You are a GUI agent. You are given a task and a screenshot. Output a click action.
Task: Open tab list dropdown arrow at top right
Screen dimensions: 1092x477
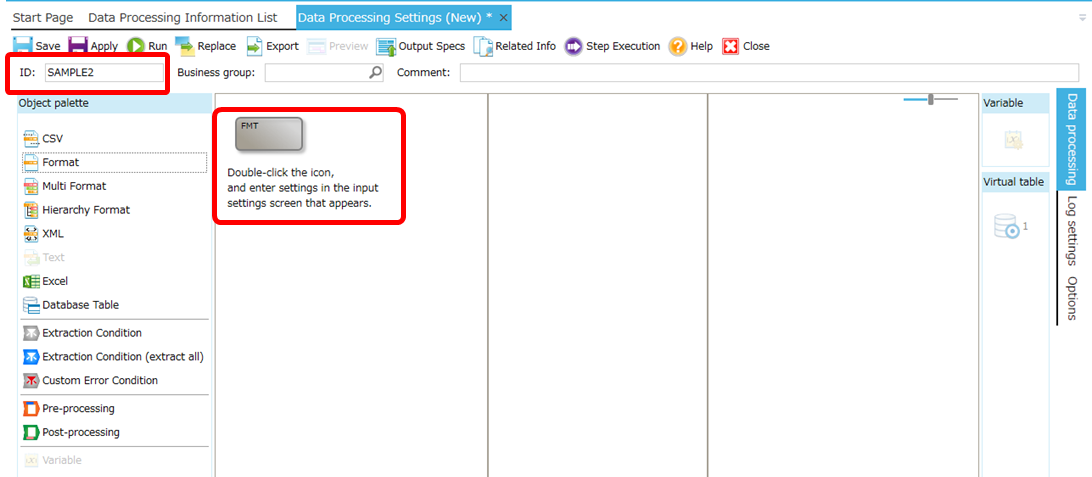(x=1083, y=18)
